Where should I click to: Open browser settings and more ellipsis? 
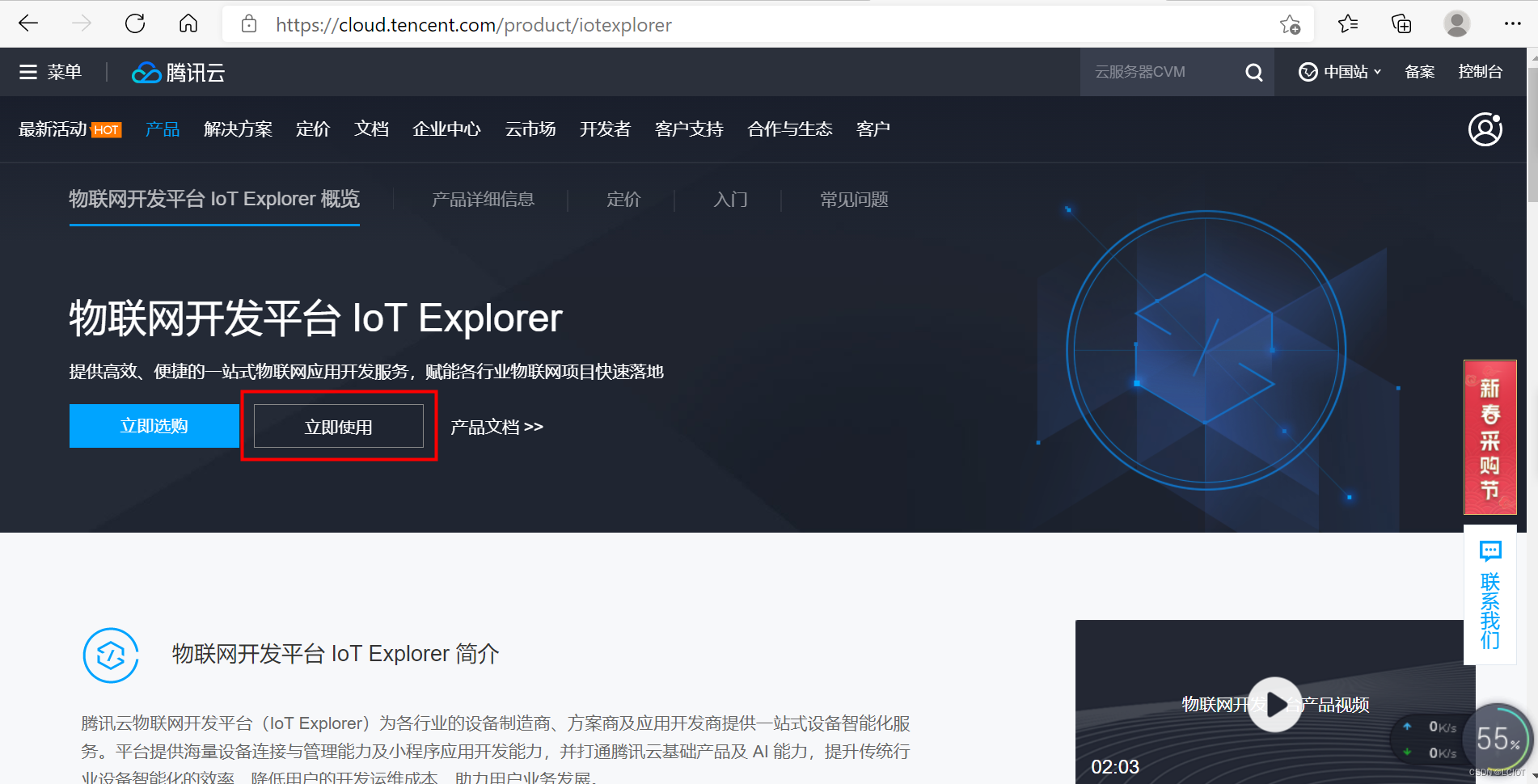point(1512,24)
